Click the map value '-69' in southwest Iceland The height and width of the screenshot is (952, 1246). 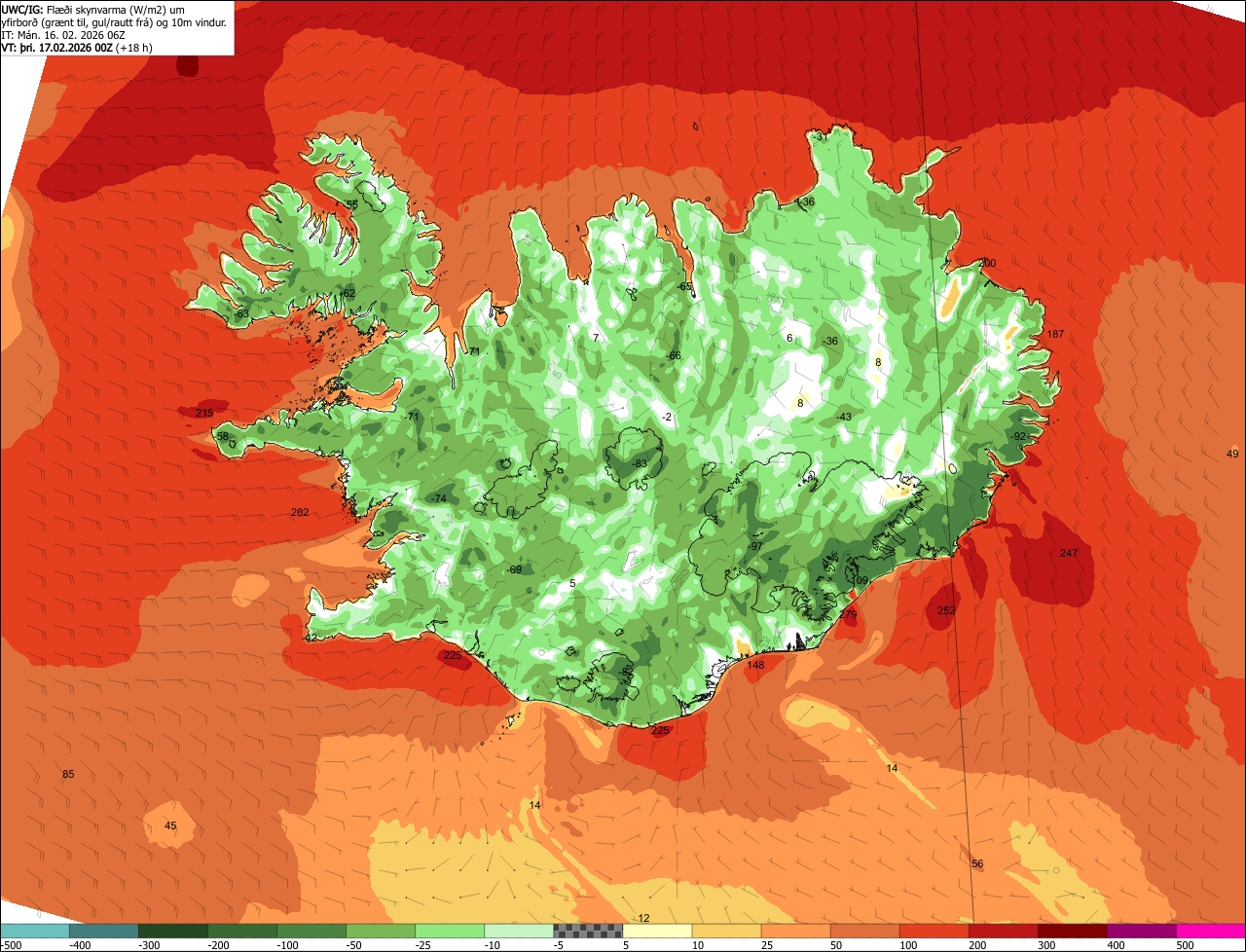click(x=514, y=570)
